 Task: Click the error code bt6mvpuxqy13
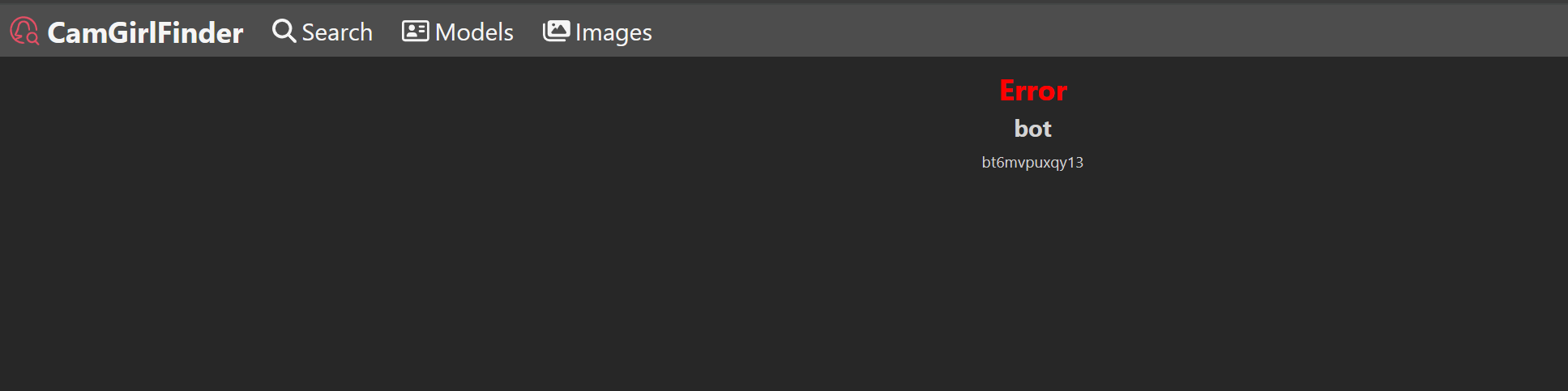pos(1032,162)
